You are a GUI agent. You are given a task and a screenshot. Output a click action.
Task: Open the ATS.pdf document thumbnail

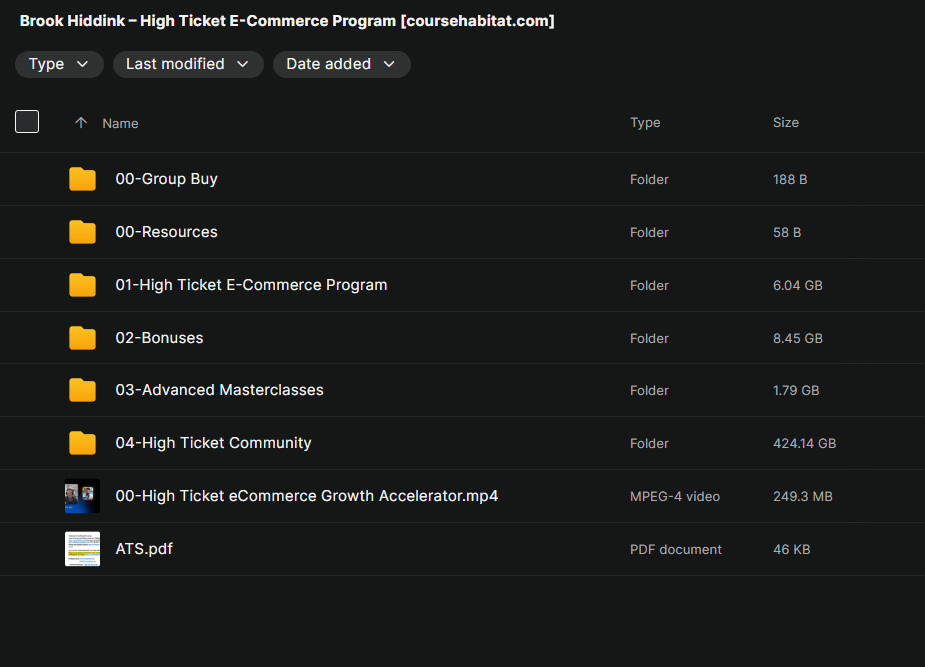(82, 549)
